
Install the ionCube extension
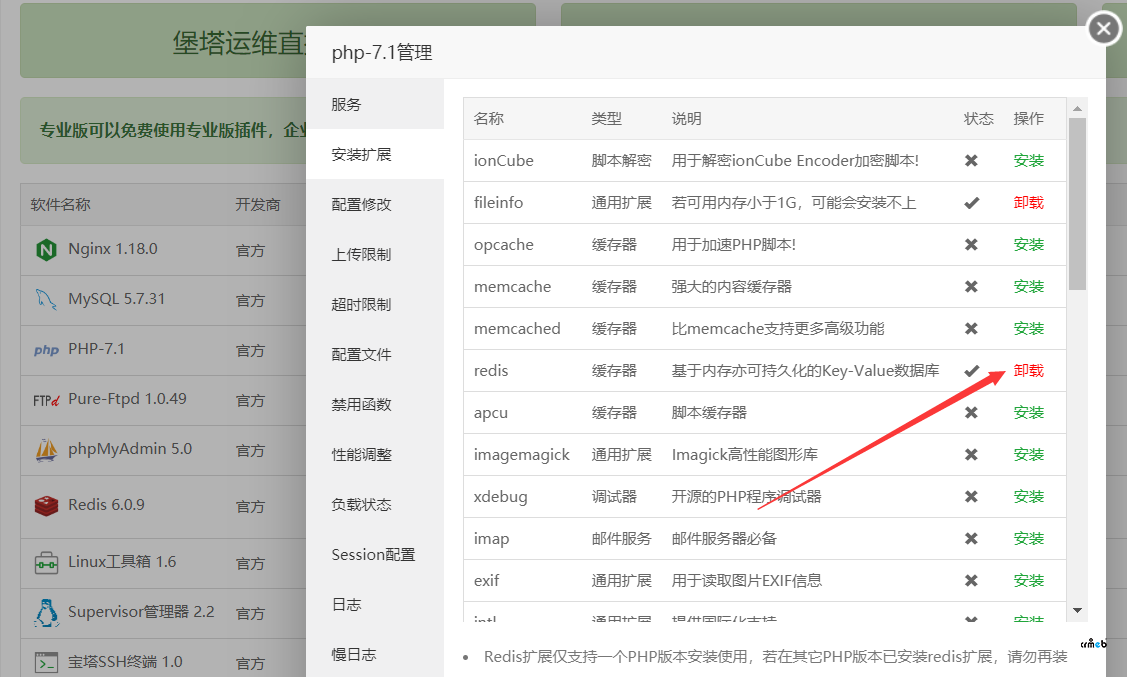(1029, 160)
